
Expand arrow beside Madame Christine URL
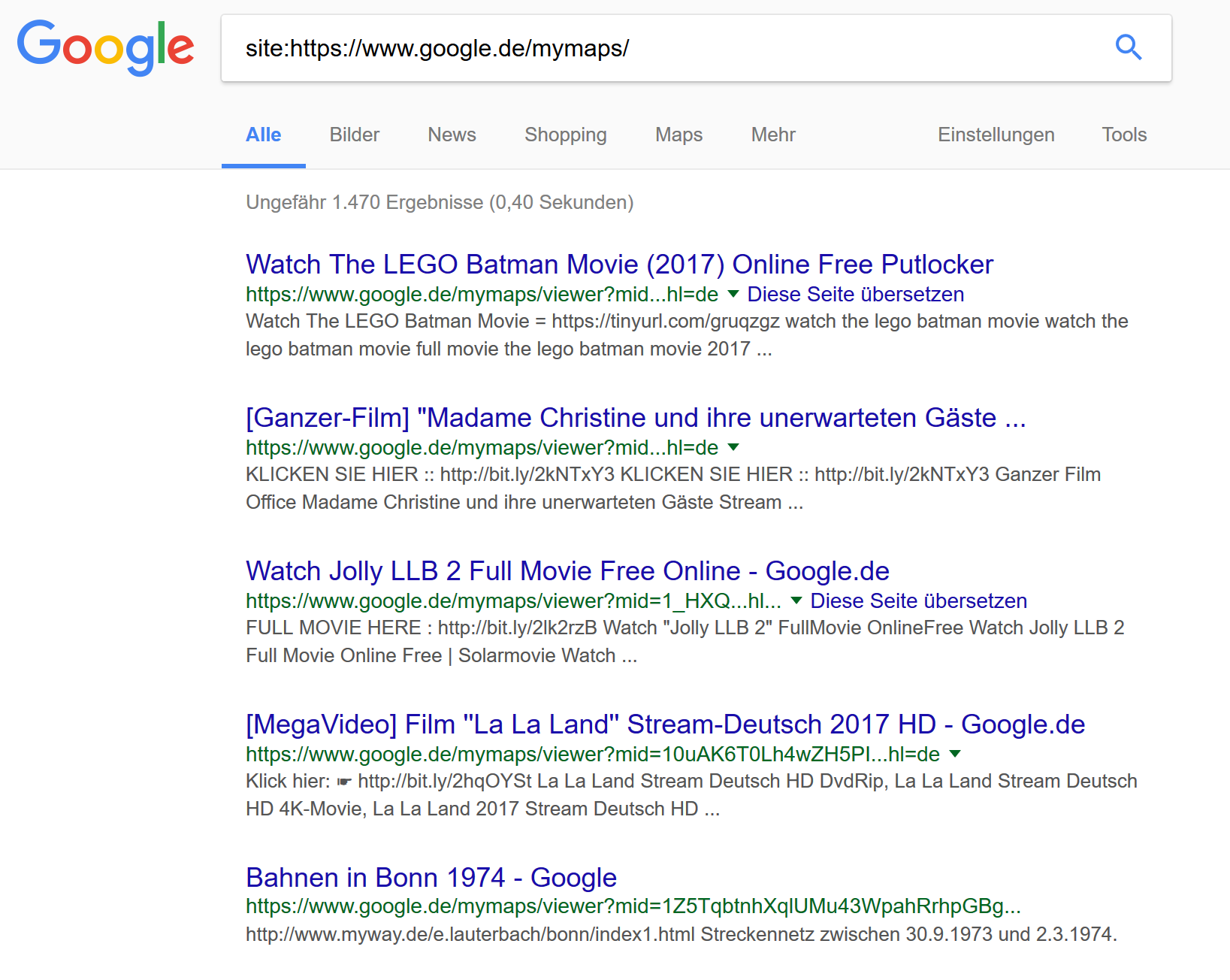tap(733, 447)
